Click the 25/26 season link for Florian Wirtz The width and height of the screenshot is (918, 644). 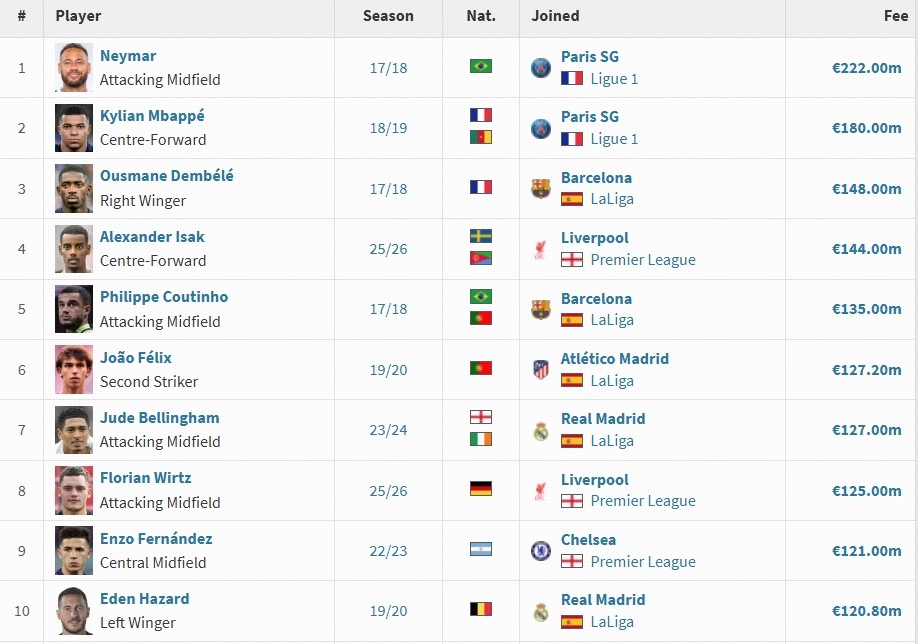click(x=388, y=491)
